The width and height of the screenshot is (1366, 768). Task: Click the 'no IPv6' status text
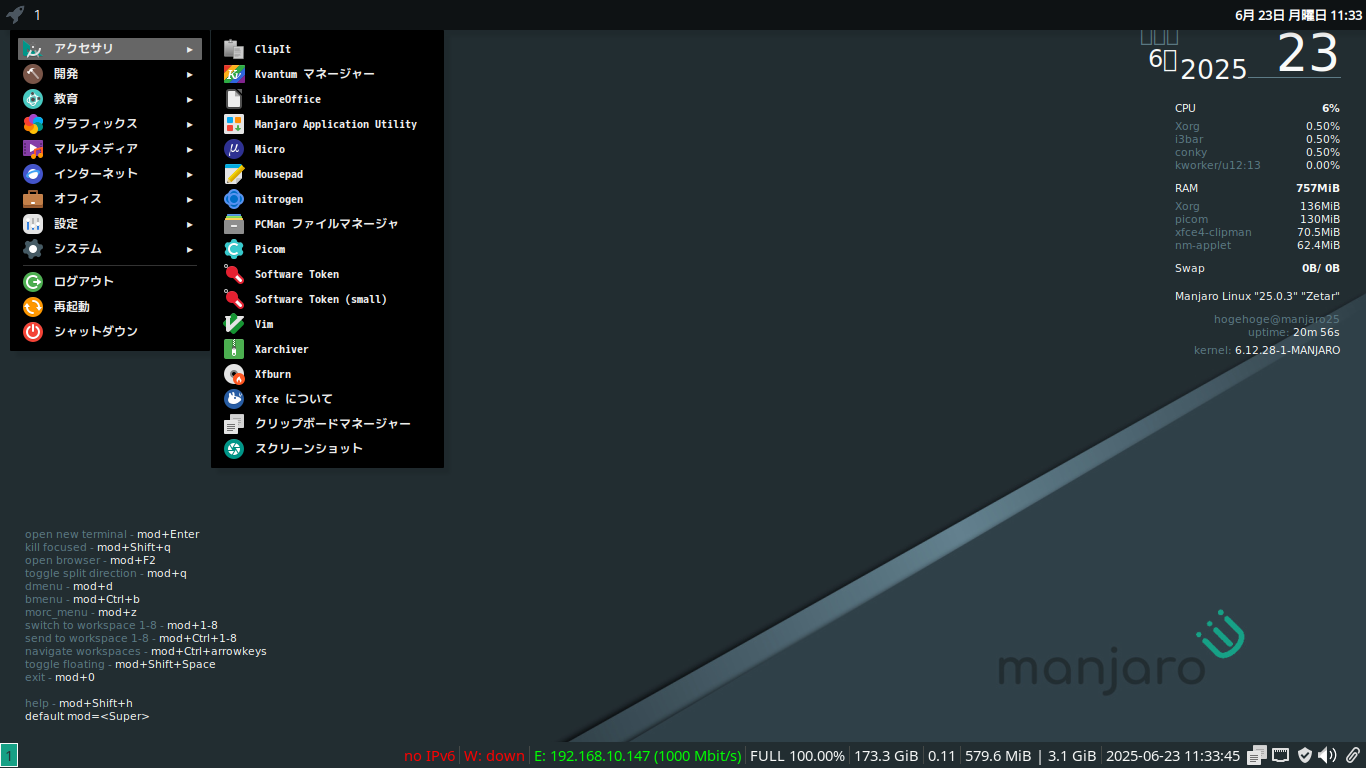[430, 756]
